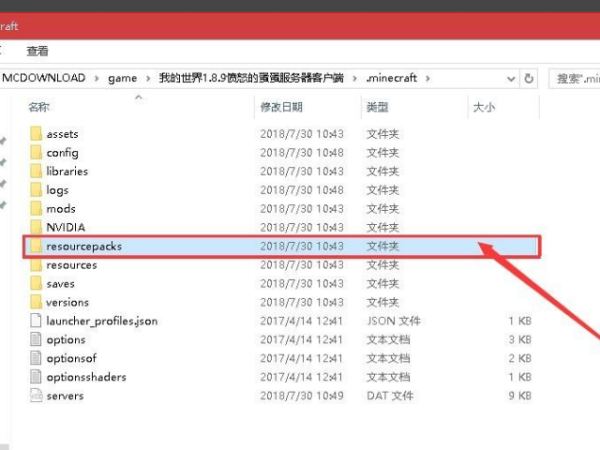The height and width of the screenshot is (450, 600).
Task: Click the .minecraft breadcrumb segment
Action: [391, 78]
